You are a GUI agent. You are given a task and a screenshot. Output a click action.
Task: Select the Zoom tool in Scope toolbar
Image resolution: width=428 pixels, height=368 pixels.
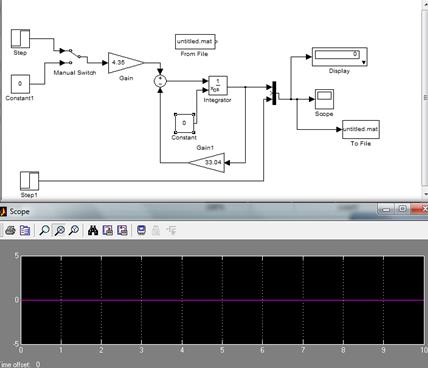[x=44, y=230]
